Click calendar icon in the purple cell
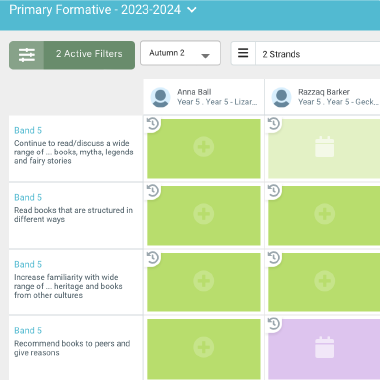Image resolution: width=380 pixels, height=380 pixels. pos(325,347)
